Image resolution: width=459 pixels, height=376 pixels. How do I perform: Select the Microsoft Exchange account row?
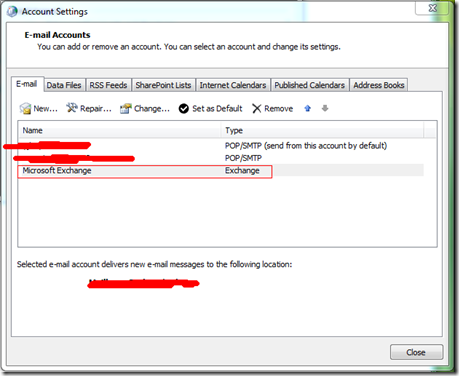tap(220, 171)
